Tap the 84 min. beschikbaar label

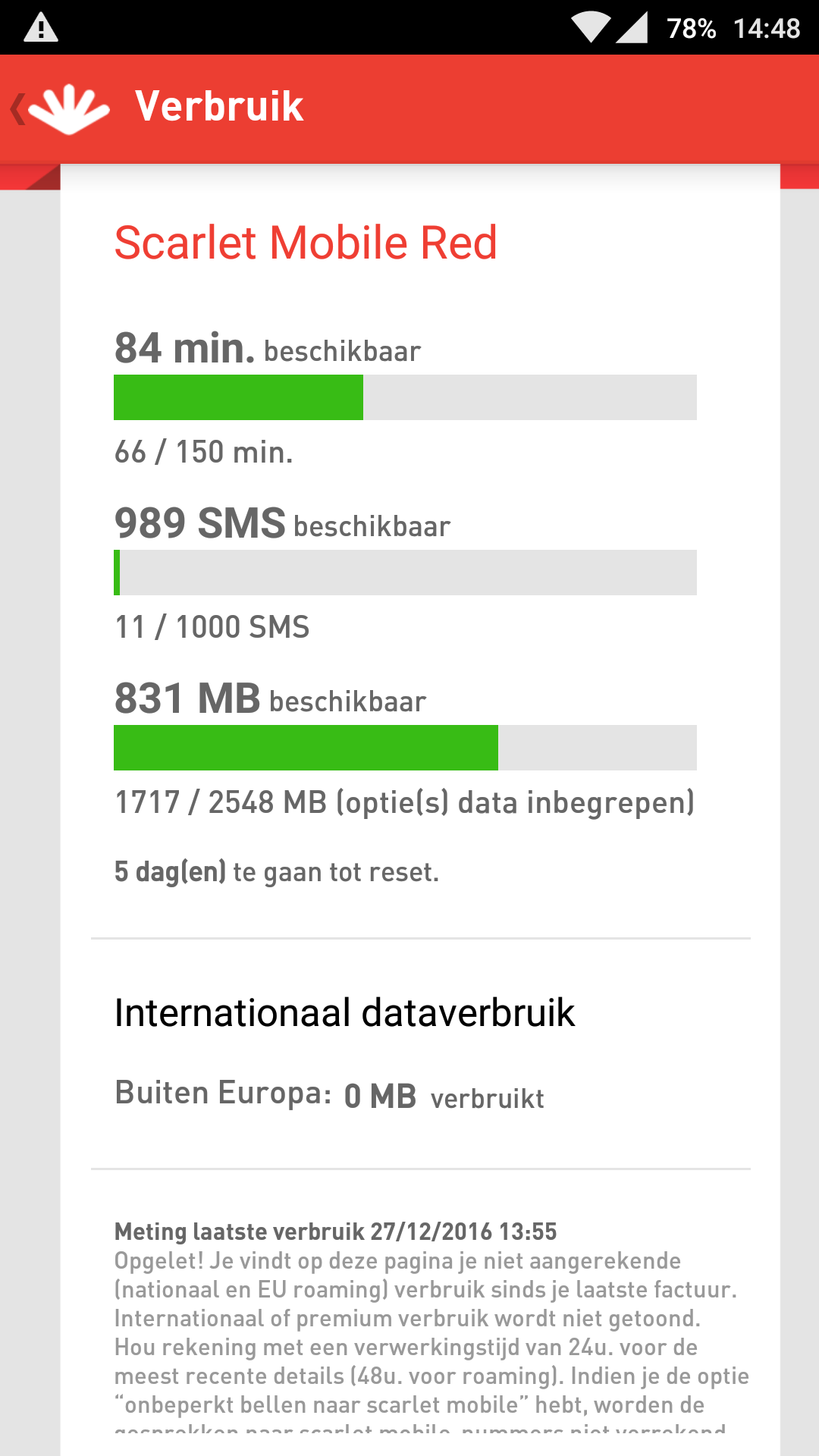267,349
